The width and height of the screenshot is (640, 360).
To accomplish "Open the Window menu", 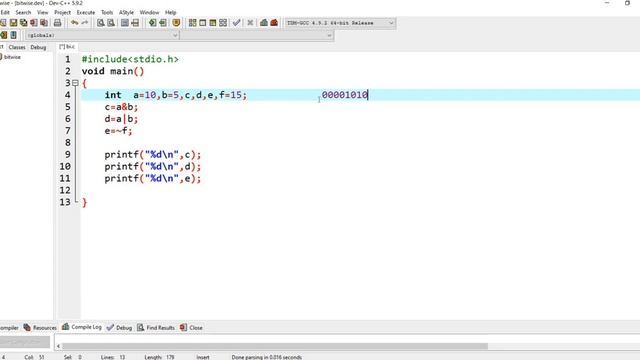I will click(x=149, y=12).
